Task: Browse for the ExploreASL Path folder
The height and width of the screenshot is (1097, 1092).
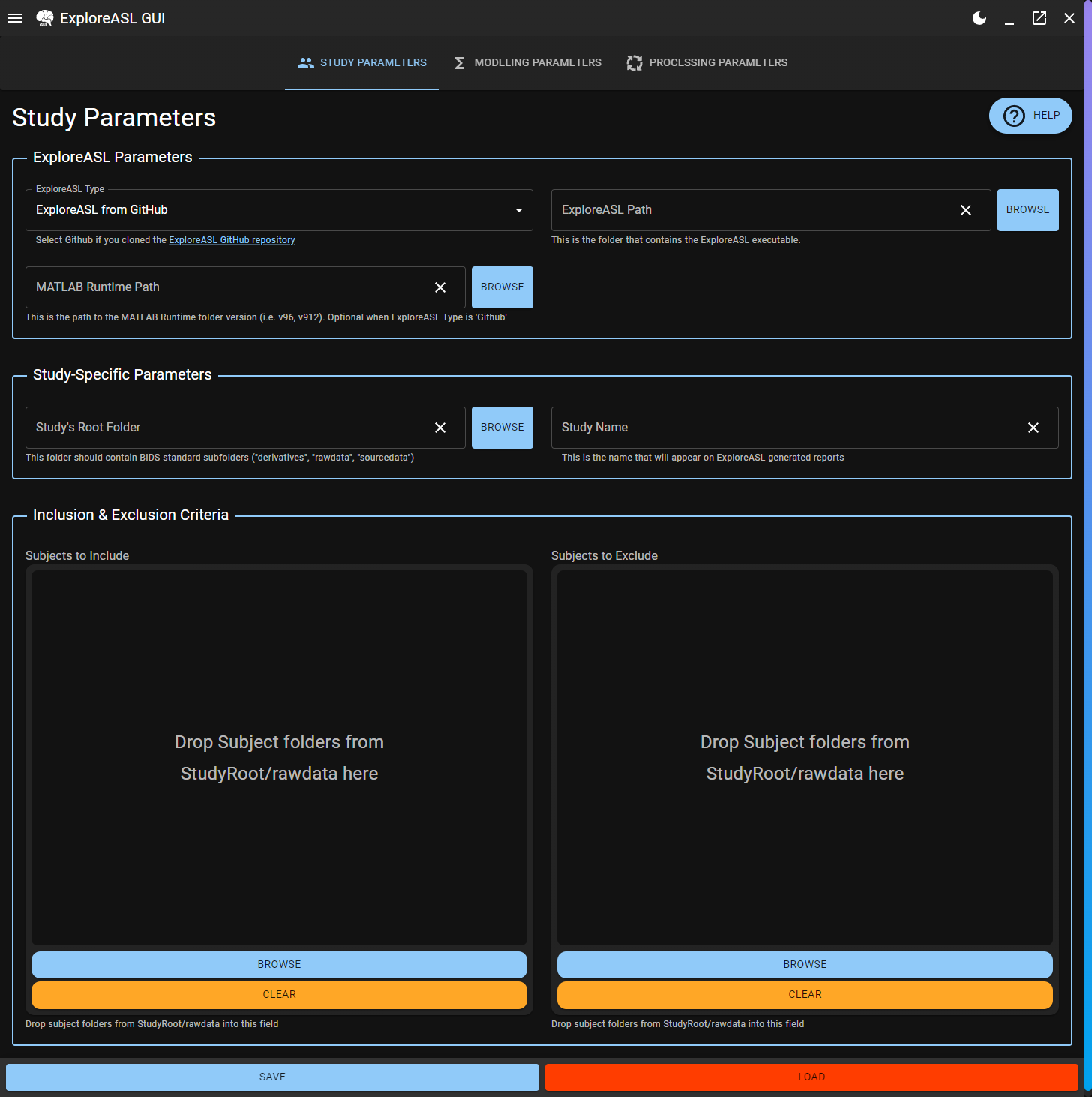Action: click(x=1027, y=210)
